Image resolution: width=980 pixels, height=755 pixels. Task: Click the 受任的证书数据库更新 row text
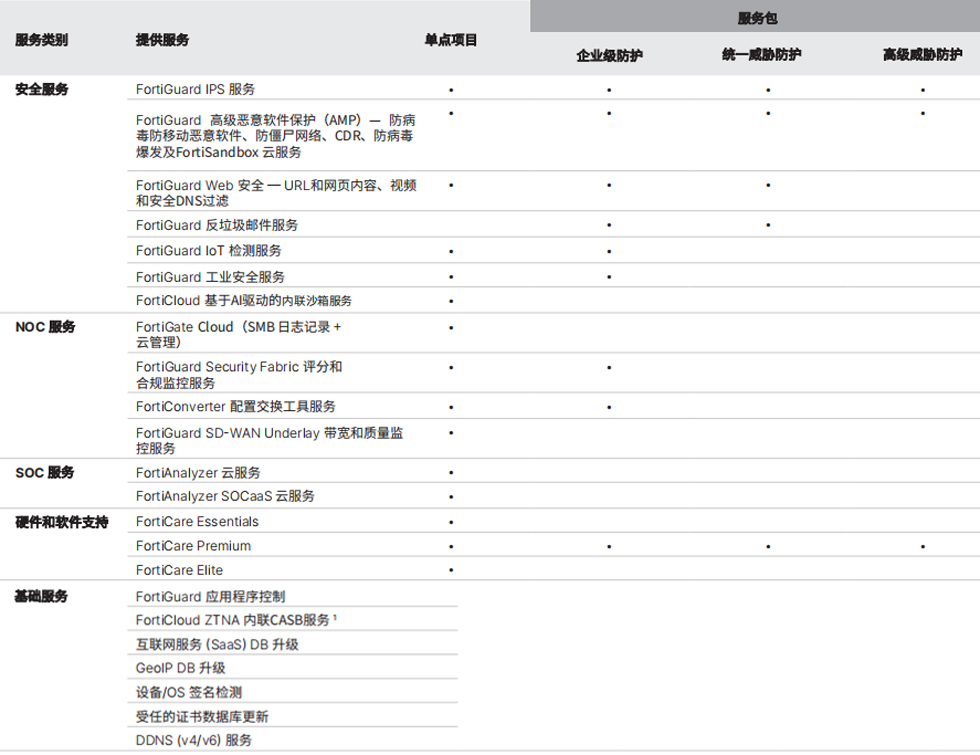point(202,717)
